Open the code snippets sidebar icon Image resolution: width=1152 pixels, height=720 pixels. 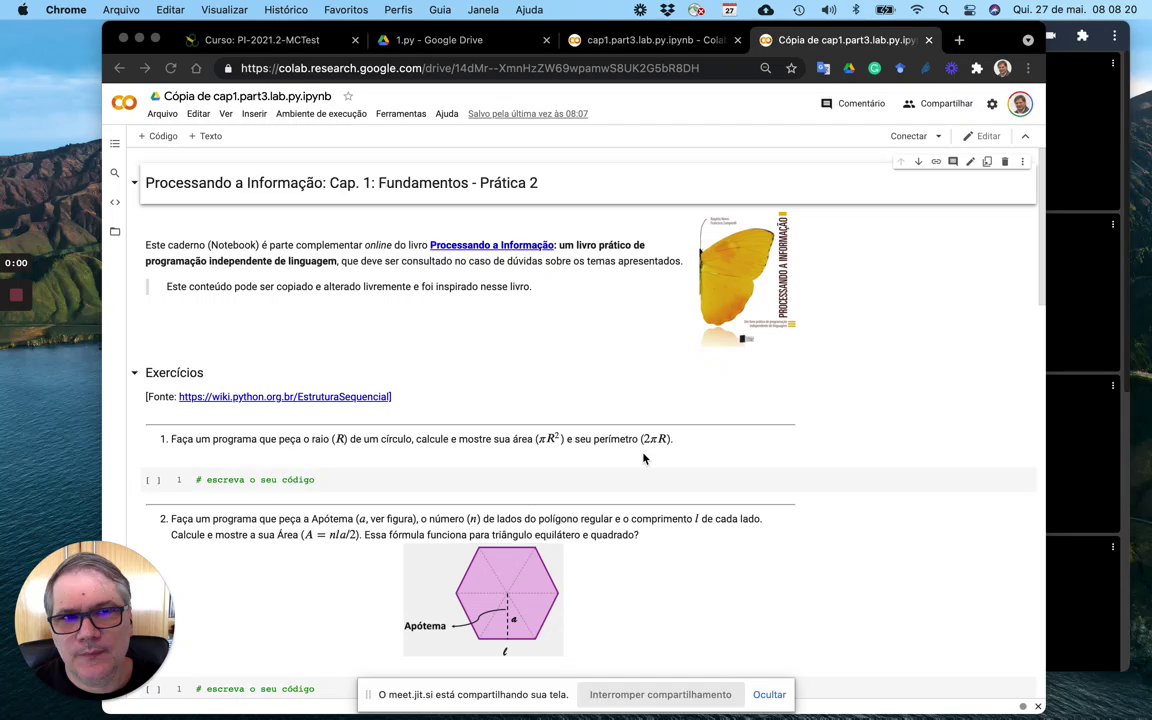pyautogui.click(x=115, y=202)
